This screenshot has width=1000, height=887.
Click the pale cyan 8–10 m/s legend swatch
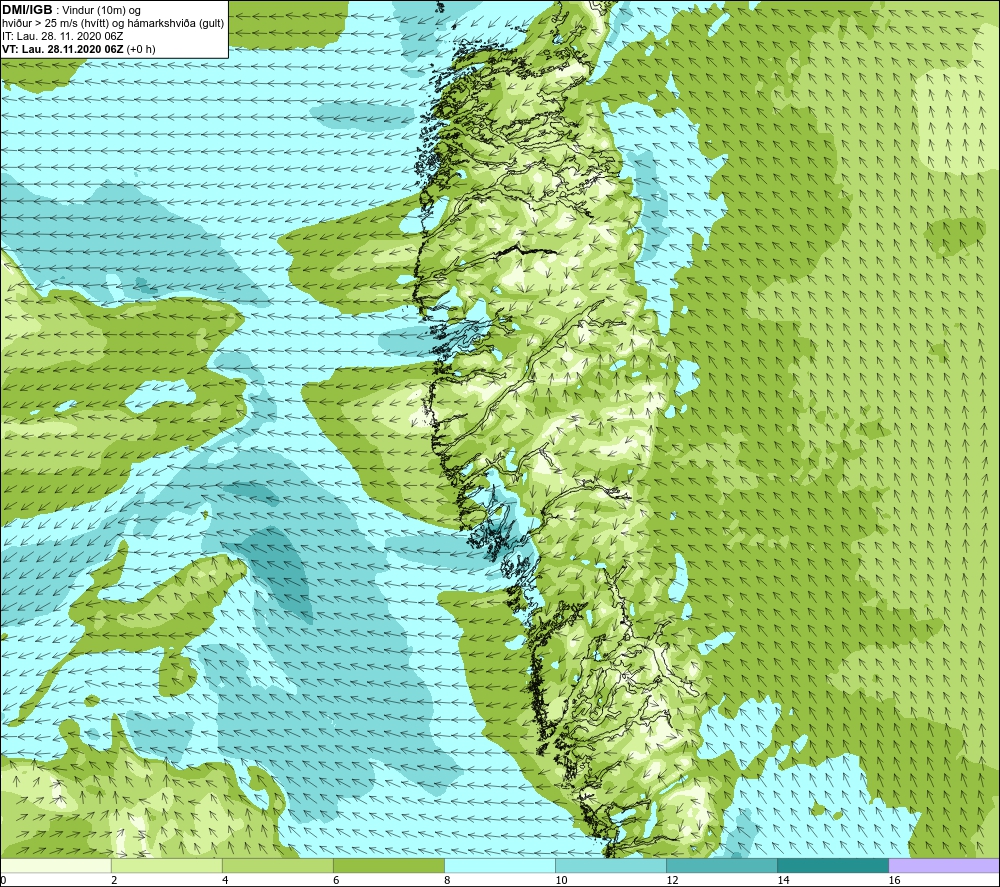click(x=499, y=865)
